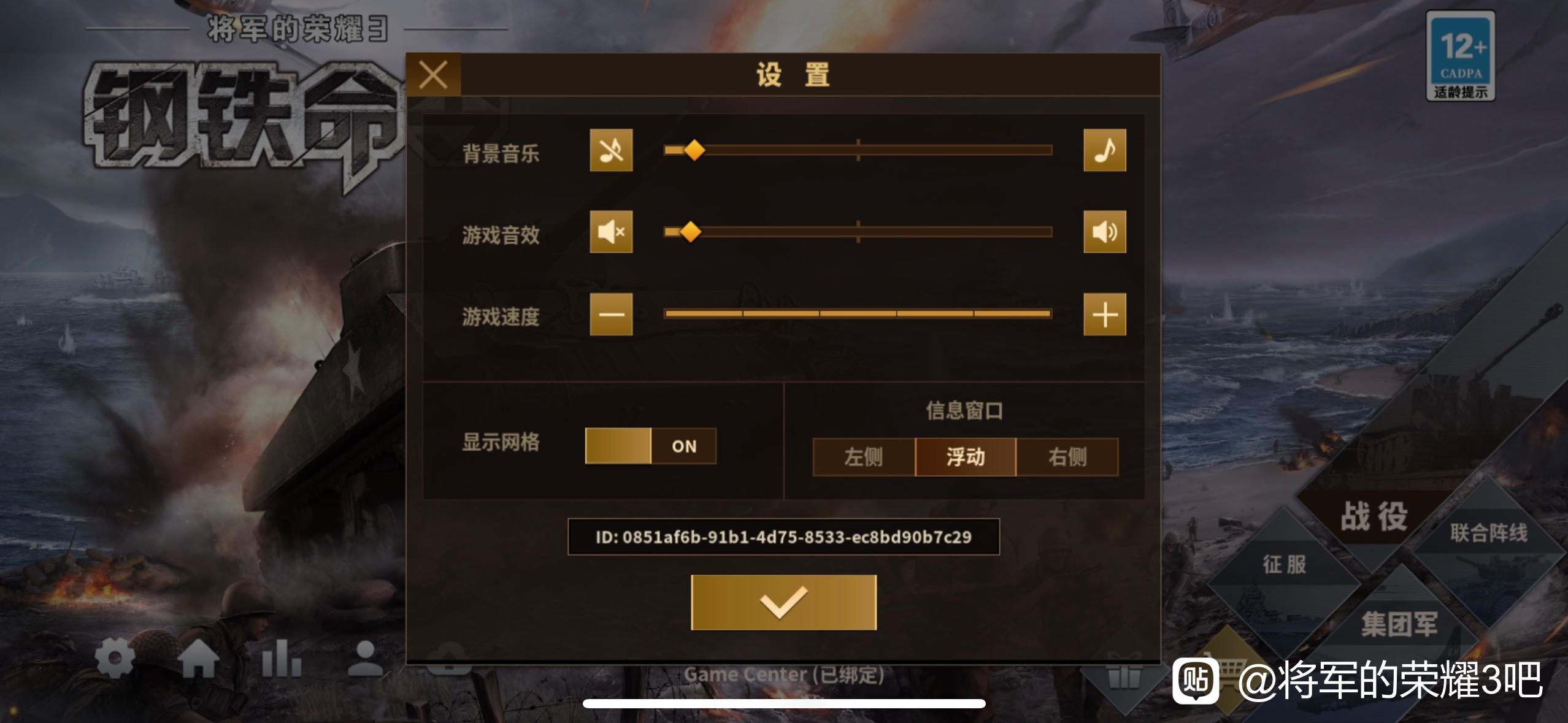Open the bar chart statistics icon

tap(282, 659)
